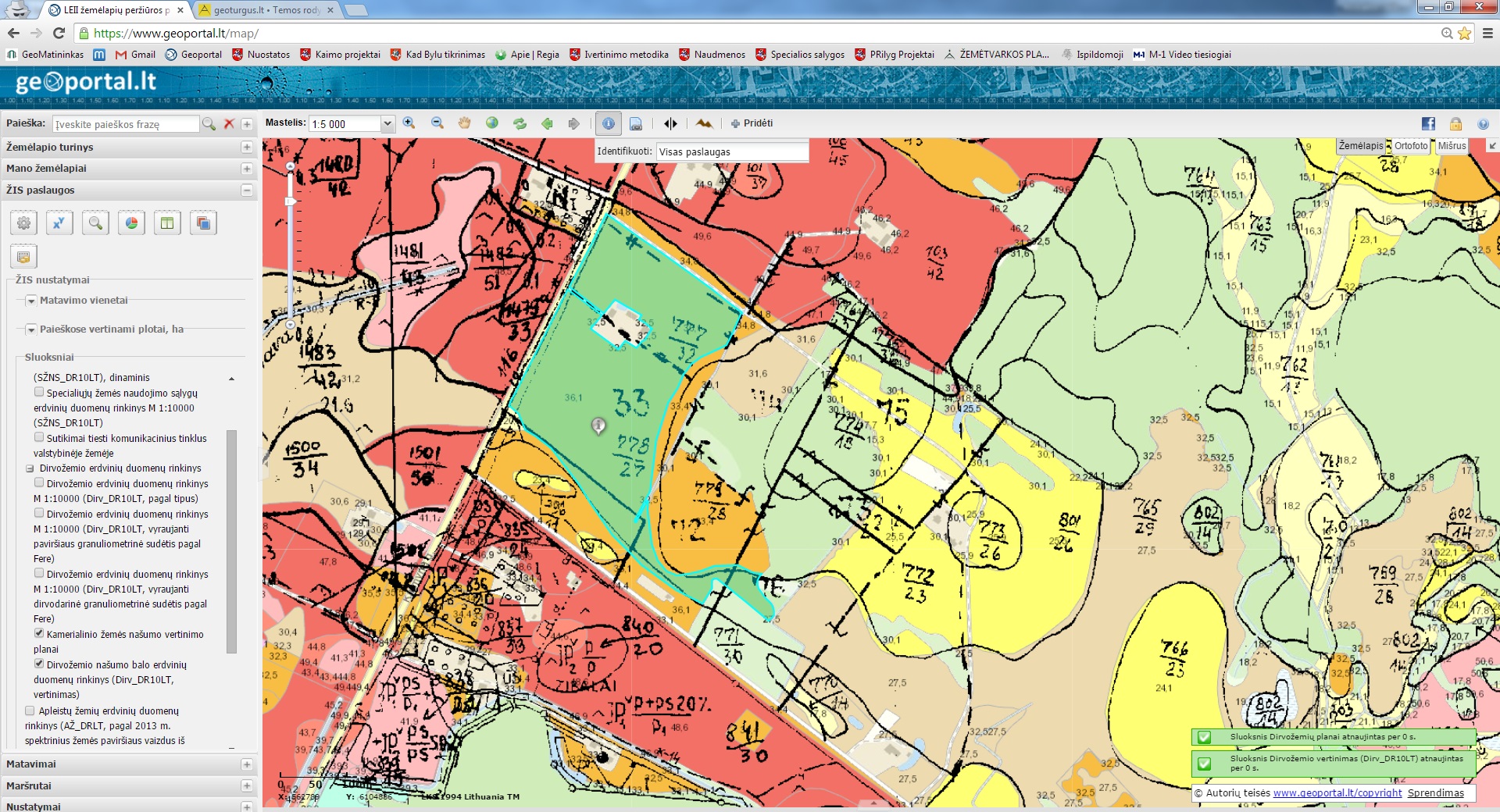Click the terrain profile mountain icon
Screen dimensions: 1500x812
[x=704, y=123]
